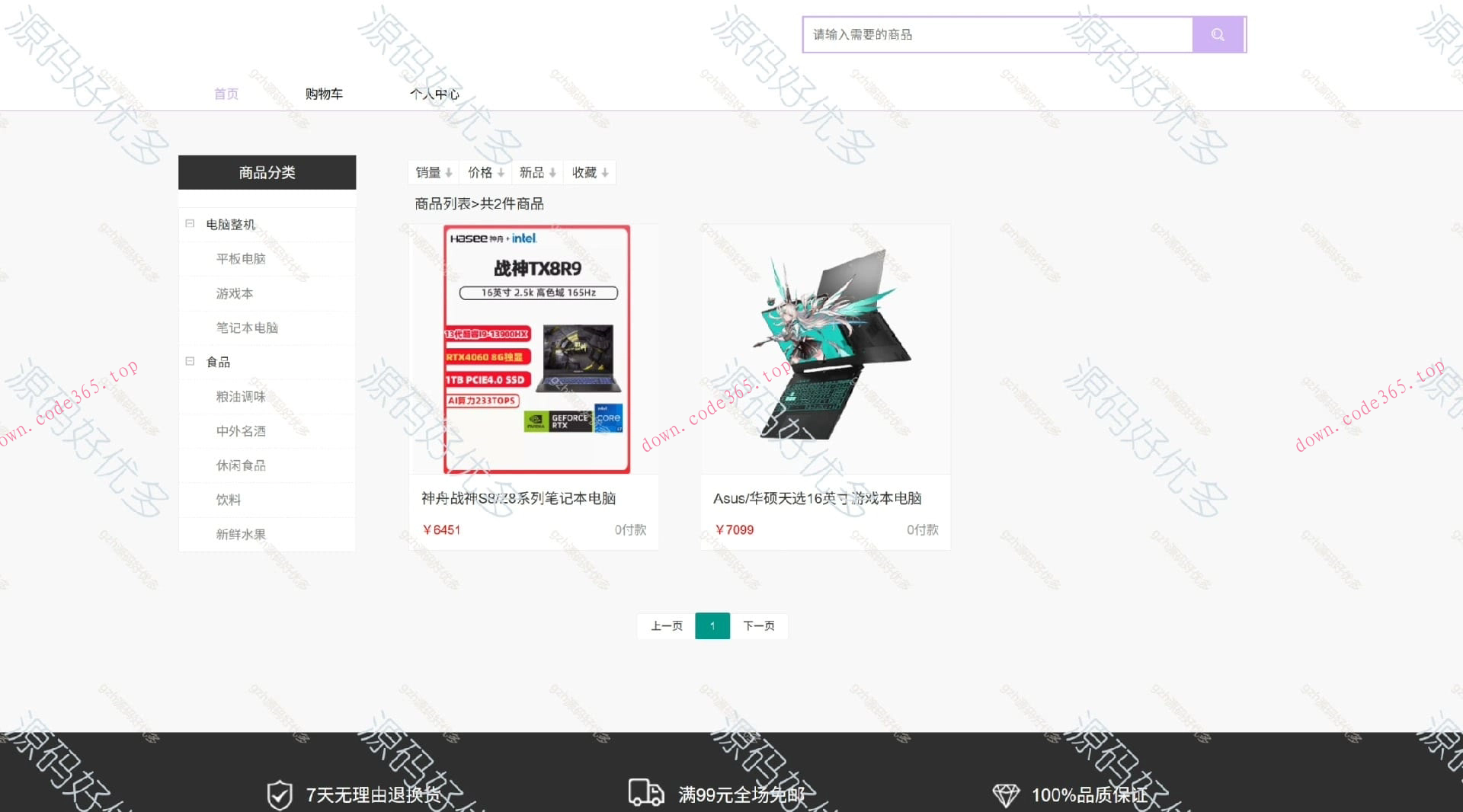
Task: Click the shield icon beside 7天无理由退换货
Action: click(x=280, y=794)
